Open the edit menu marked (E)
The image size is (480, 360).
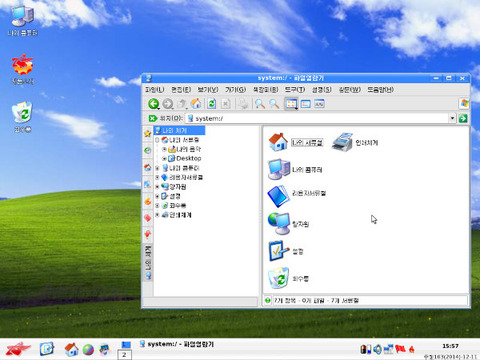point(181,90)
